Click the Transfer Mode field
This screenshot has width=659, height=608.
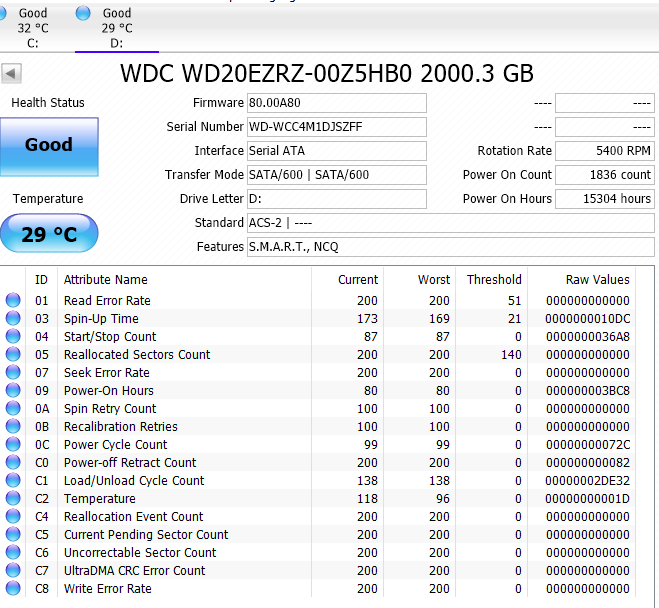pyautogui.click(x=337, y=175)
